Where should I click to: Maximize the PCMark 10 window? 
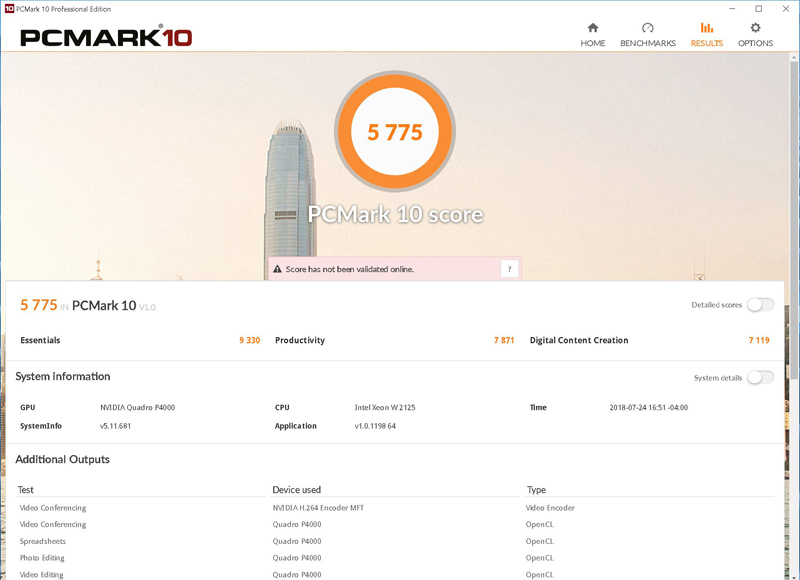(x=759, y=9)
